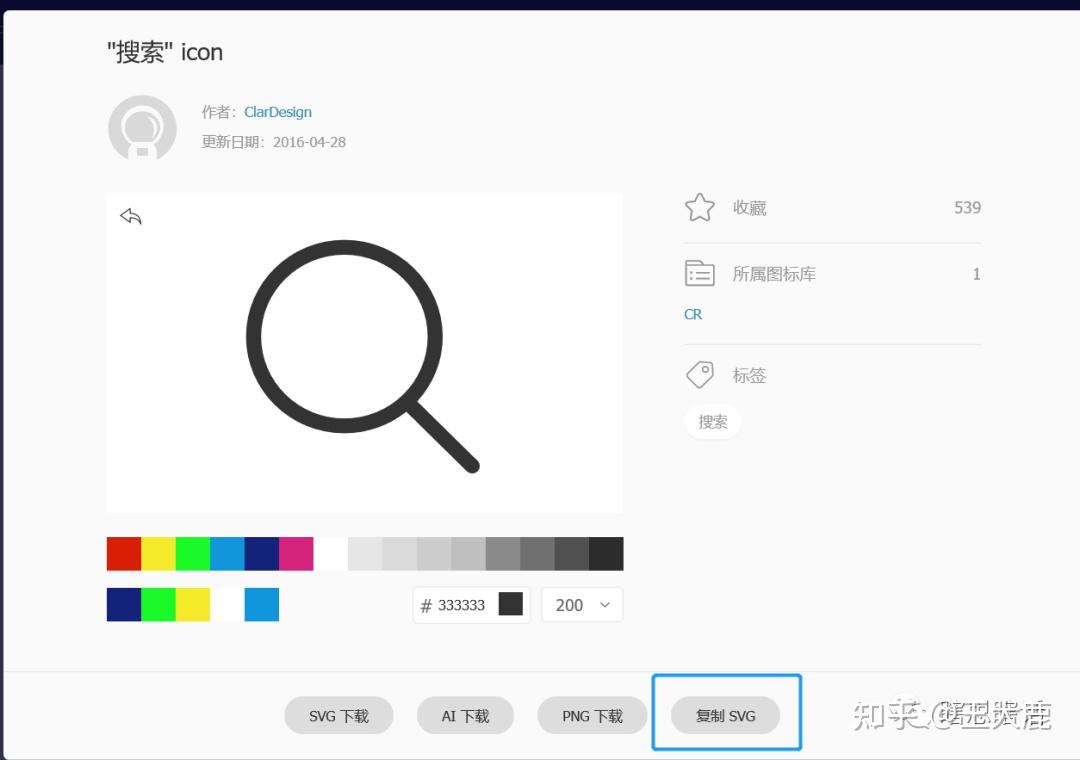Click the black color preview square beside the hex code
The image size is (1080, 760).
(x=512, y=604)
